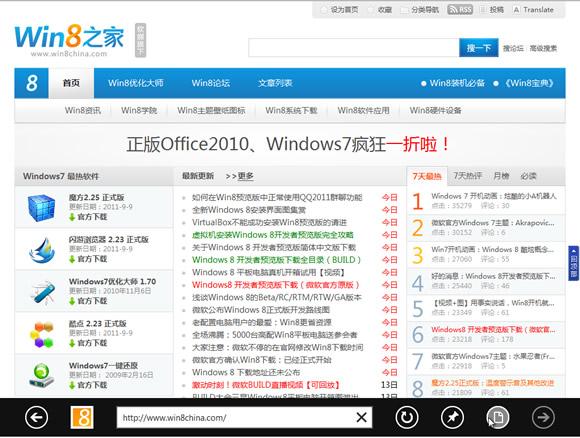Open article 微软公布Windows 8正式版开发路线图
This screenshot has height=438, width=580.
(260, 310)
